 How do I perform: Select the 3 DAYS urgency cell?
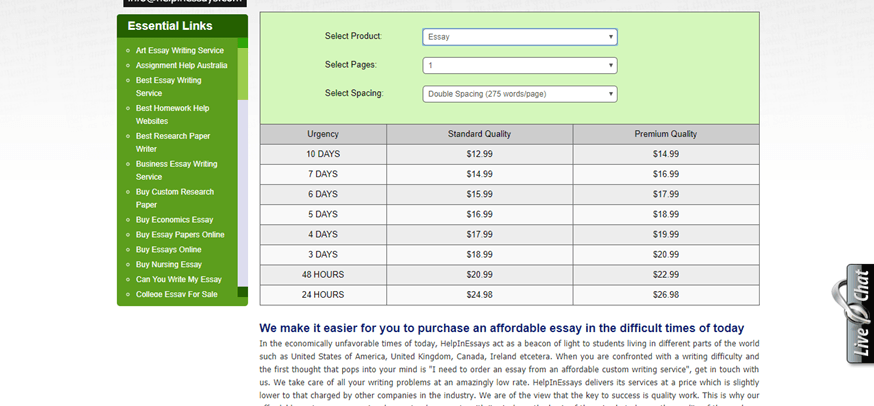[323, 255]
